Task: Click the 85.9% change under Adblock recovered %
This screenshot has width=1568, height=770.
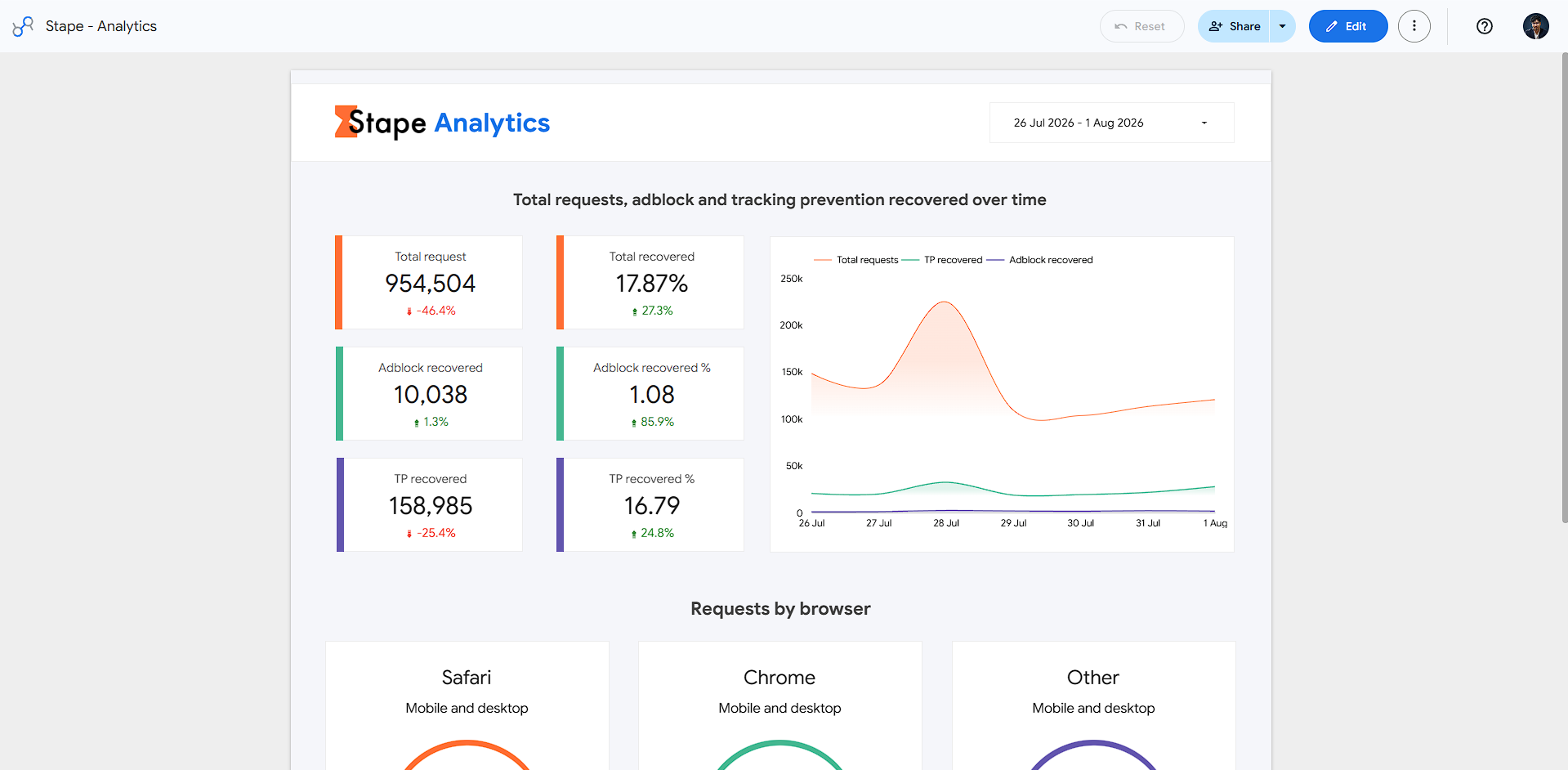Action: tap(652, 422)
